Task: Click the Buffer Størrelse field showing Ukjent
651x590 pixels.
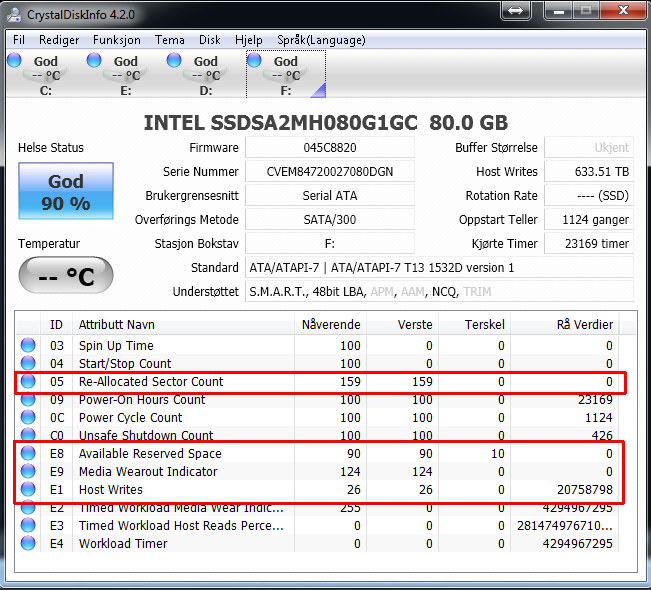Action: click(589, 147)
